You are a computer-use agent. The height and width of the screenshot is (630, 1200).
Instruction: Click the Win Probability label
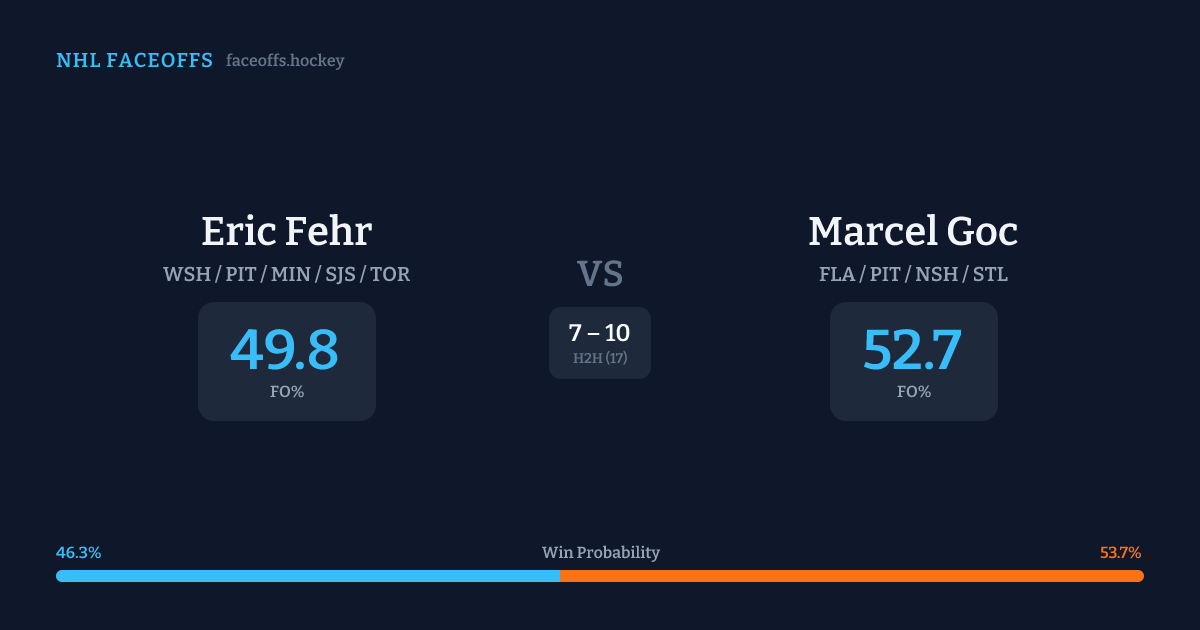click(600, 553)
